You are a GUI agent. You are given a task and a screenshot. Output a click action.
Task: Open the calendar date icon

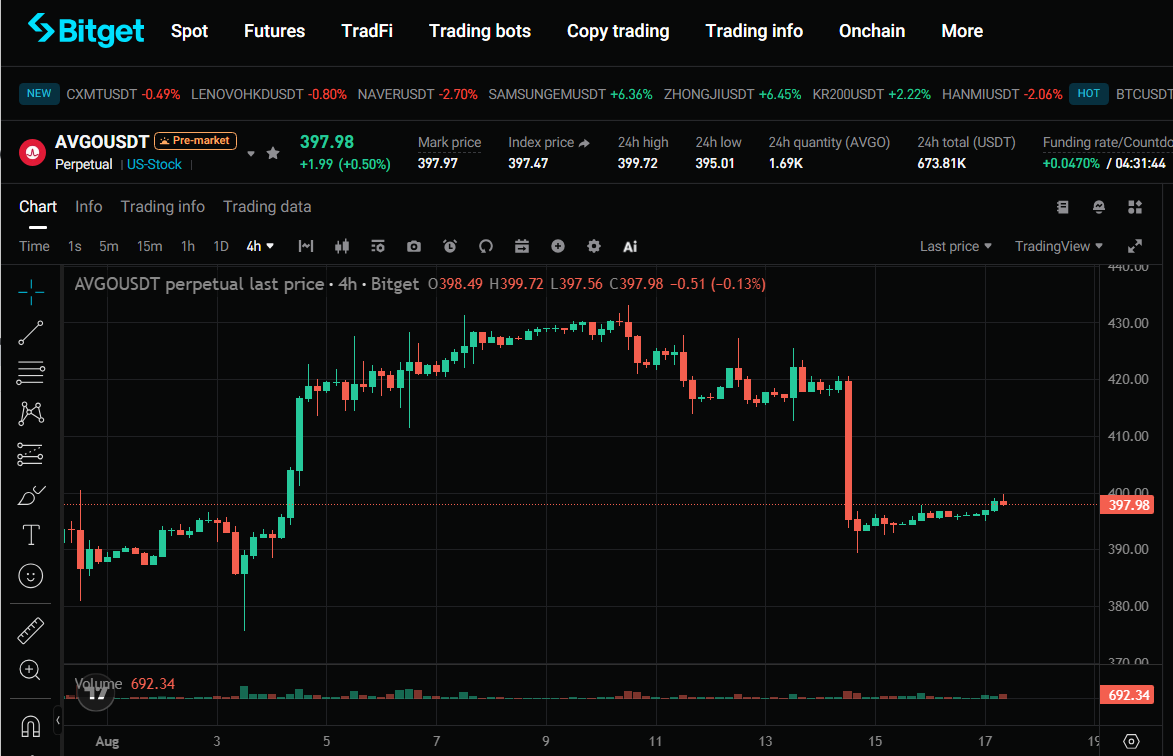tap(521, 246)
